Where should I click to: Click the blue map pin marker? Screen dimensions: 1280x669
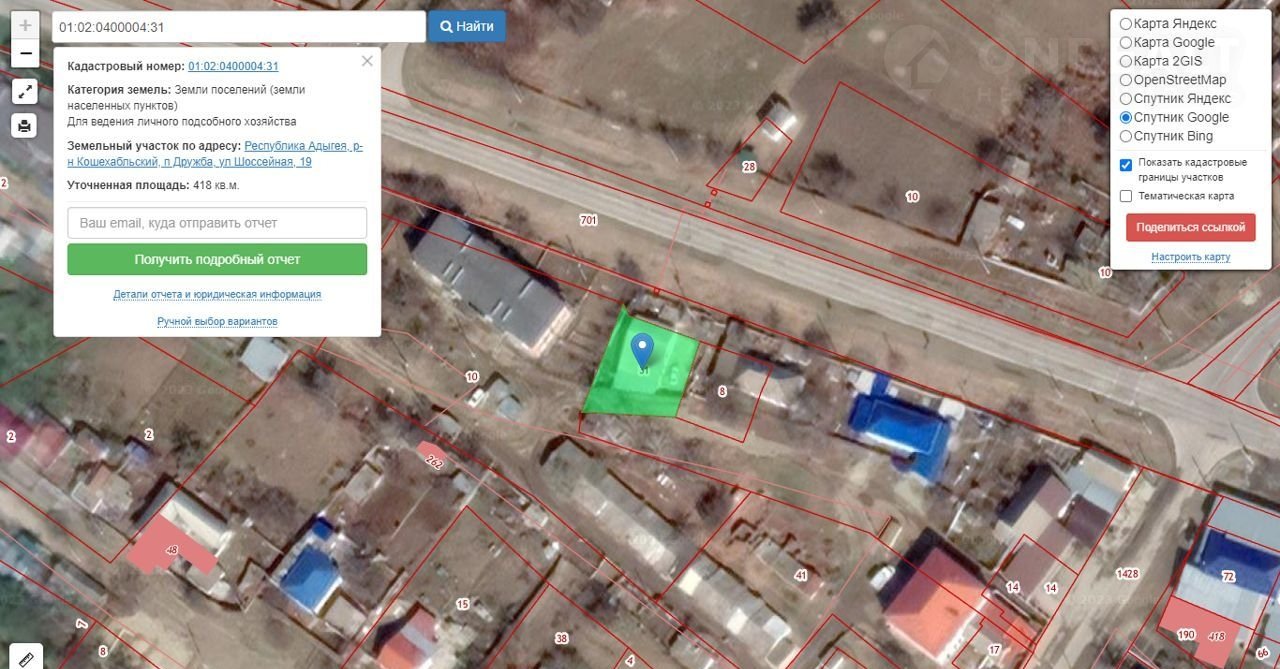(x=643, y=350)
